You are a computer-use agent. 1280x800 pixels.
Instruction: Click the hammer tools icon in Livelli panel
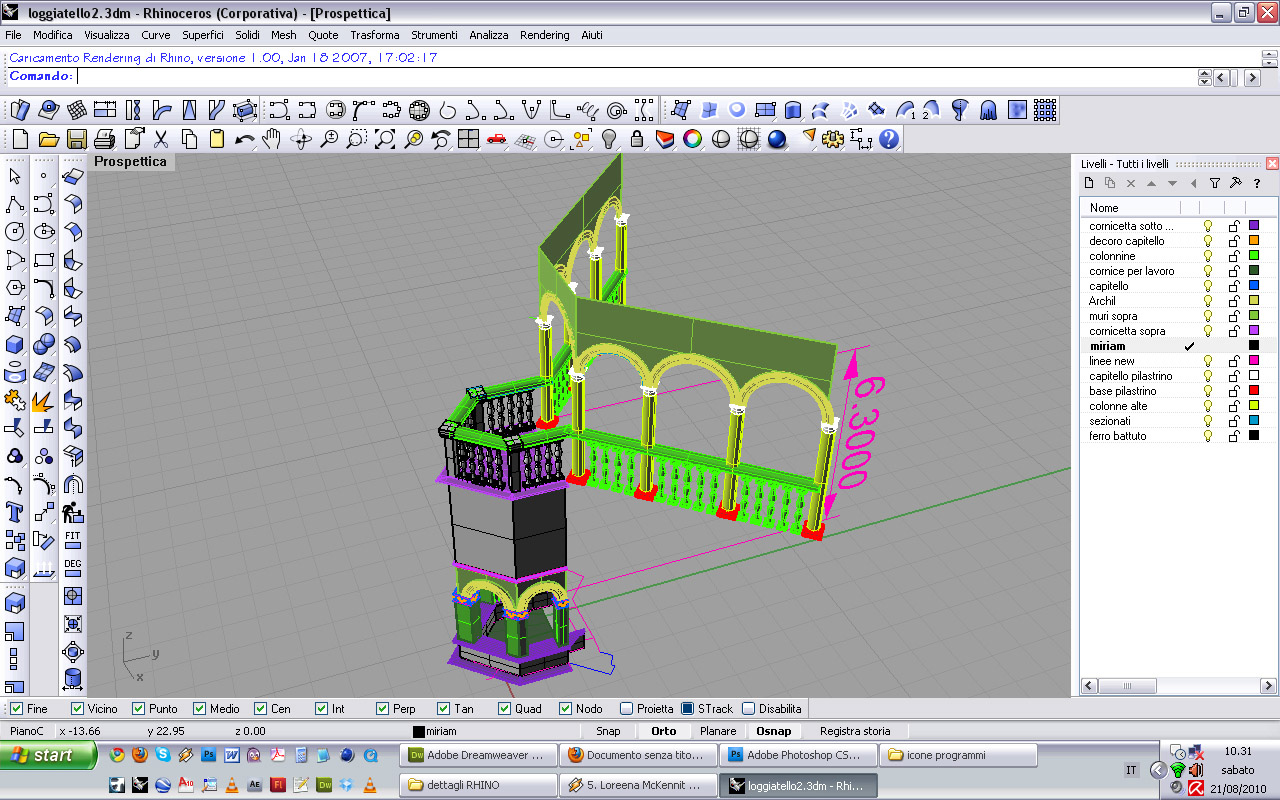coord(1236,183)
